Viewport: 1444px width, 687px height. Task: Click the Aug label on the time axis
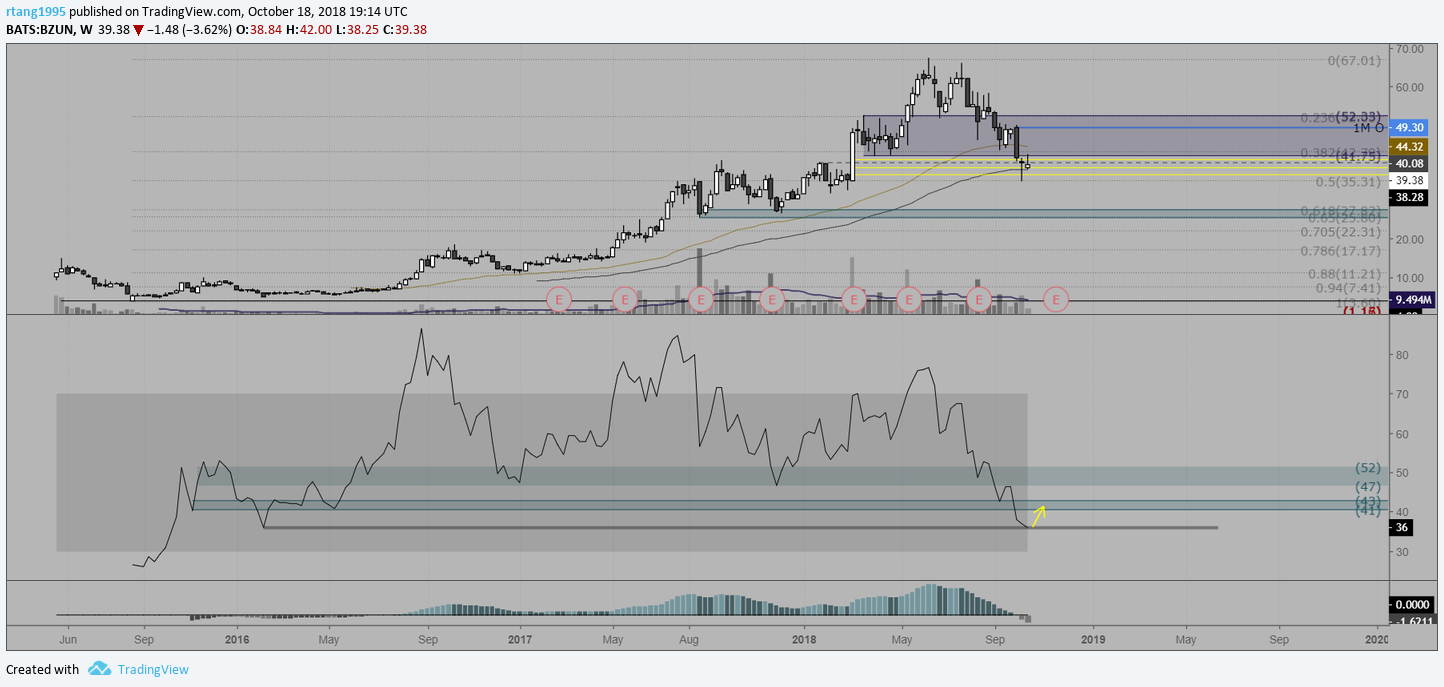tap(689, 638)
